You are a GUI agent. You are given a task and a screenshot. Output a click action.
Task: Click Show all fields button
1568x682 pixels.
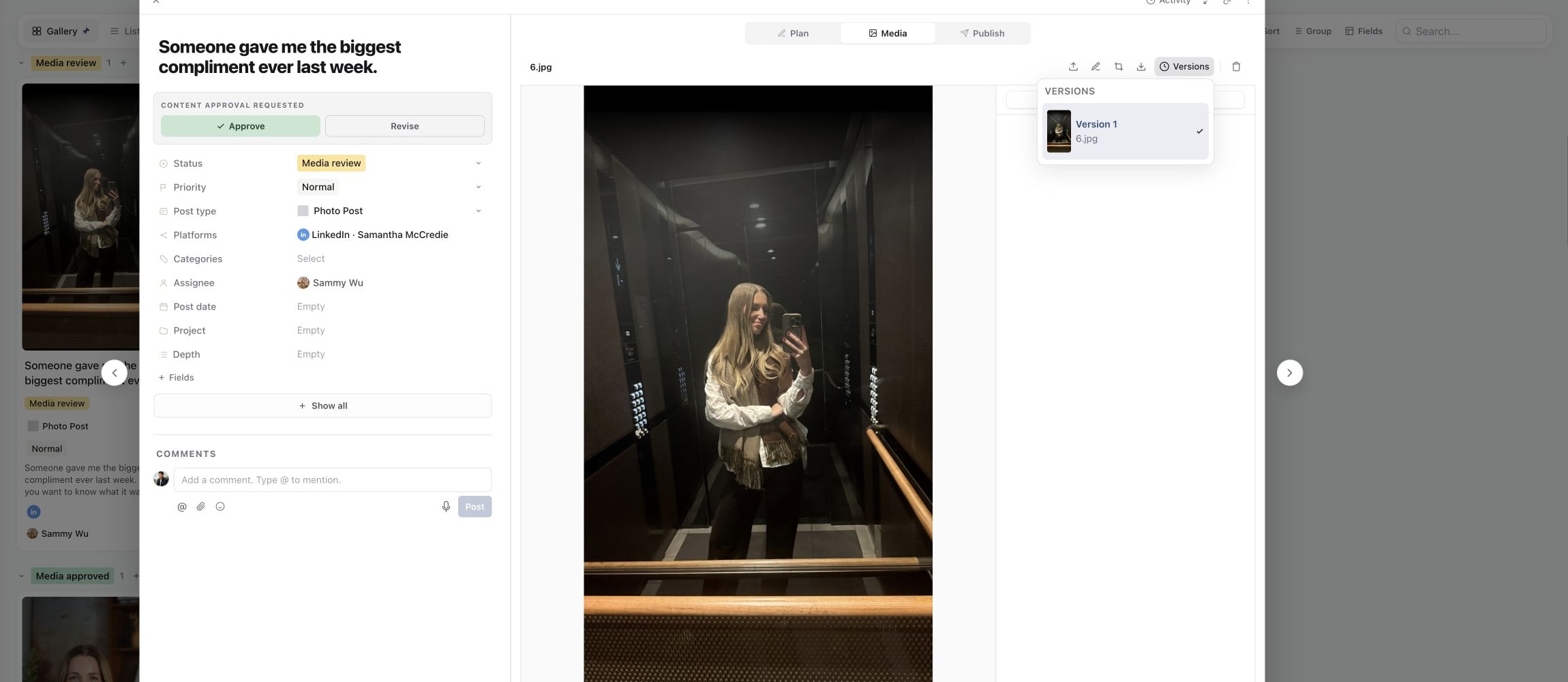tap(322, 406)
